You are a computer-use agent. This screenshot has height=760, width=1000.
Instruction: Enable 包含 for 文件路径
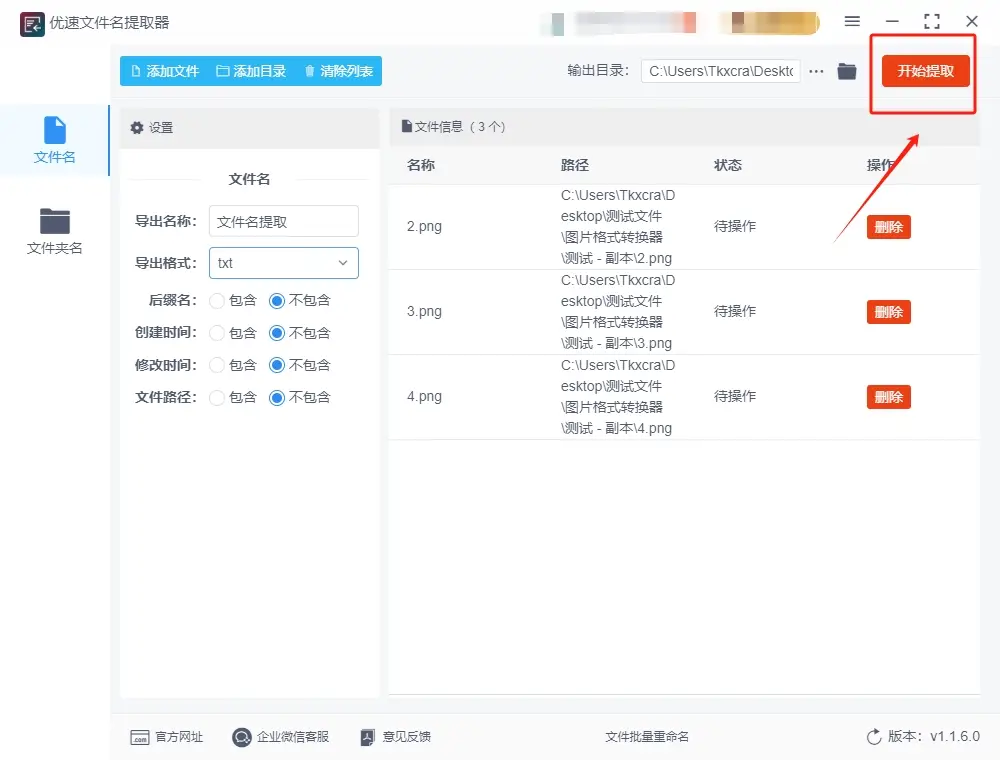217,397
